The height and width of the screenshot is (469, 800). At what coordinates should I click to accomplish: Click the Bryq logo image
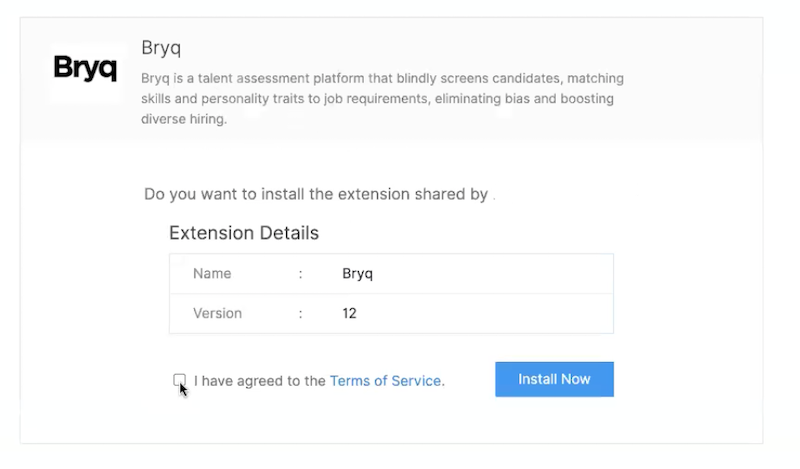pos(85,69)
